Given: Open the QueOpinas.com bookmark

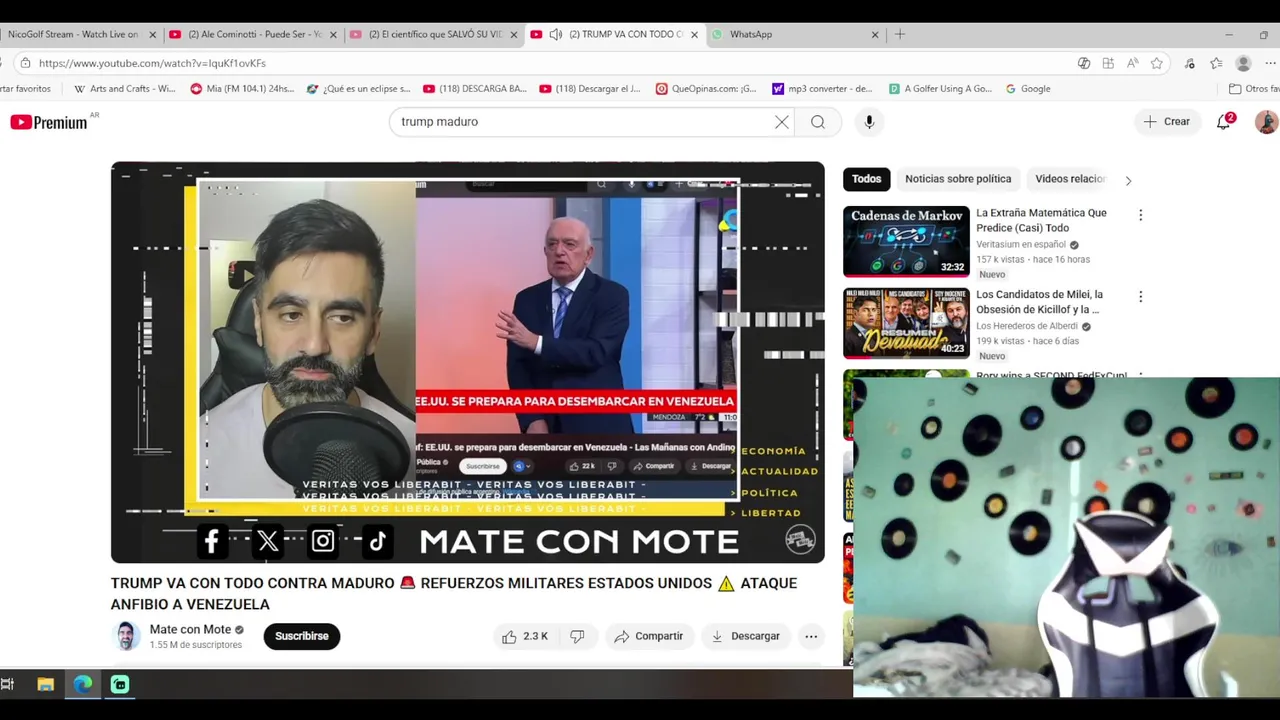Looking at the screenshot, I should point(707,88).
